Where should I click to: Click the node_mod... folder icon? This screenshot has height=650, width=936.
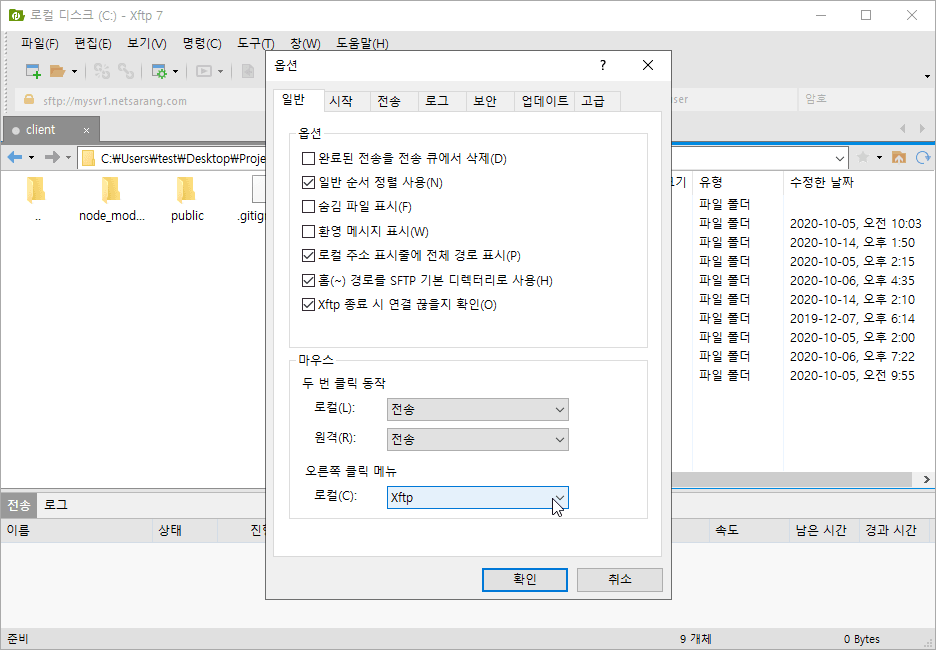tap(111, 190)
